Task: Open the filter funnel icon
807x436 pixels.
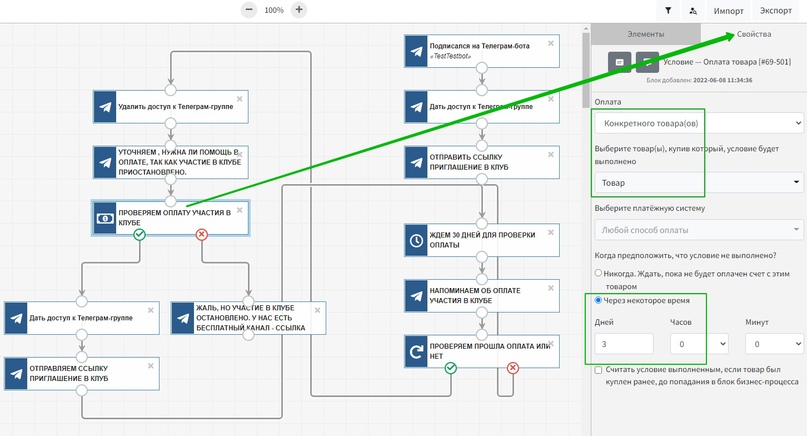Action: pyautogui.click(x=668, y=10)
